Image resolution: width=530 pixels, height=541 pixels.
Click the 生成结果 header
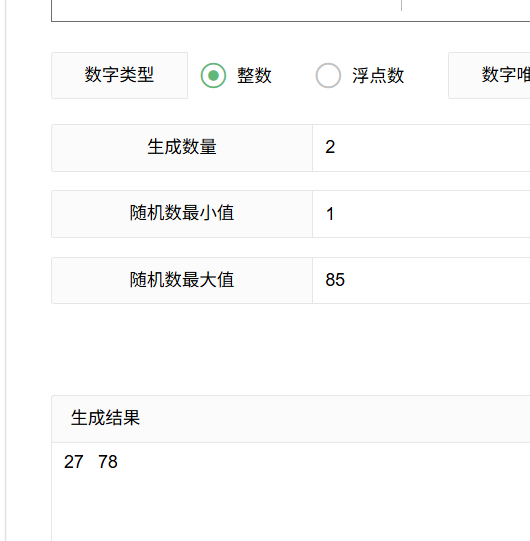click(x=291, y=419)
